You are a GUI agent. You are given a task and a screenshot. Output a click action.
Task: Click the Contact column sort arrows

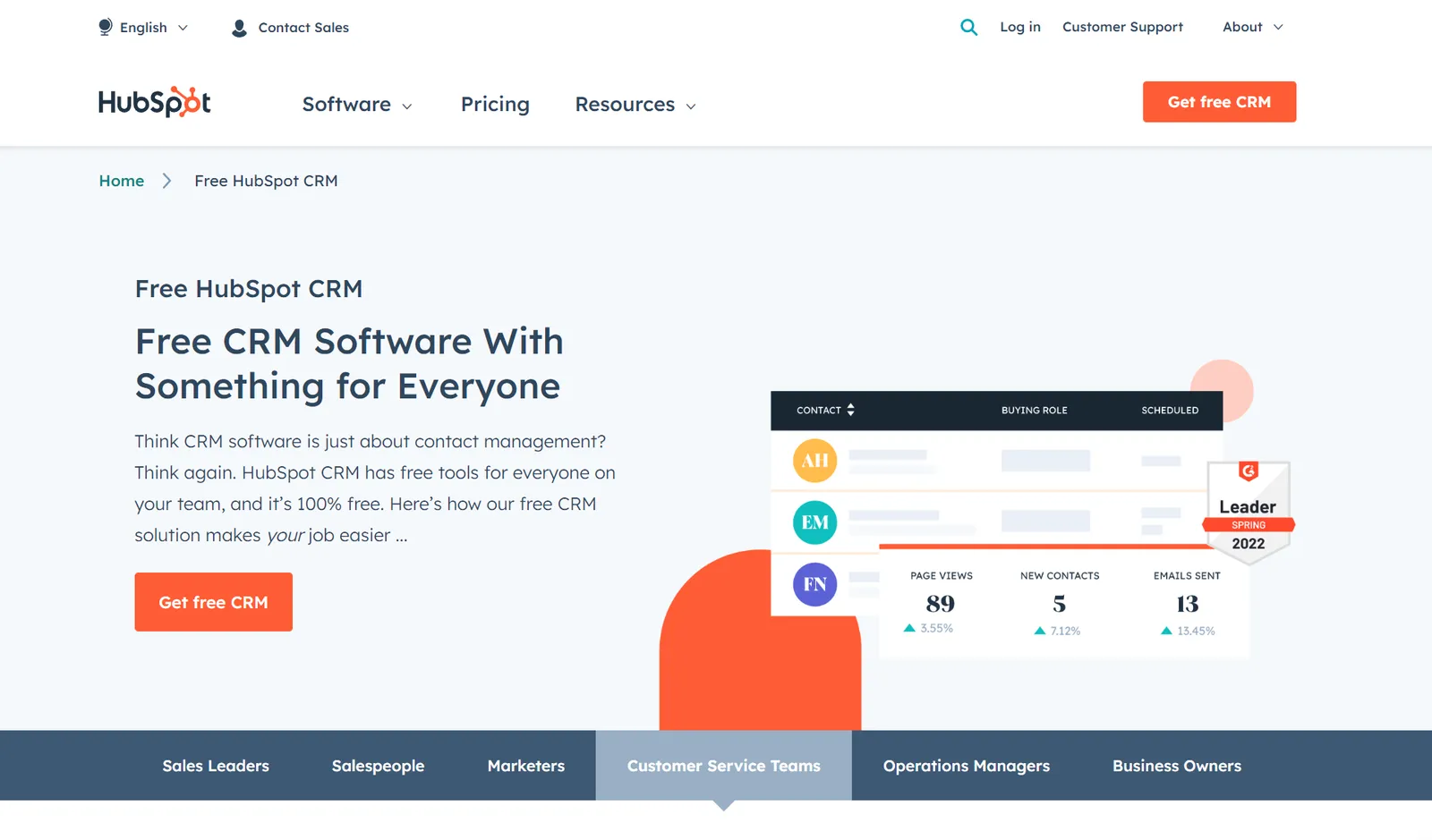(850, 410)
